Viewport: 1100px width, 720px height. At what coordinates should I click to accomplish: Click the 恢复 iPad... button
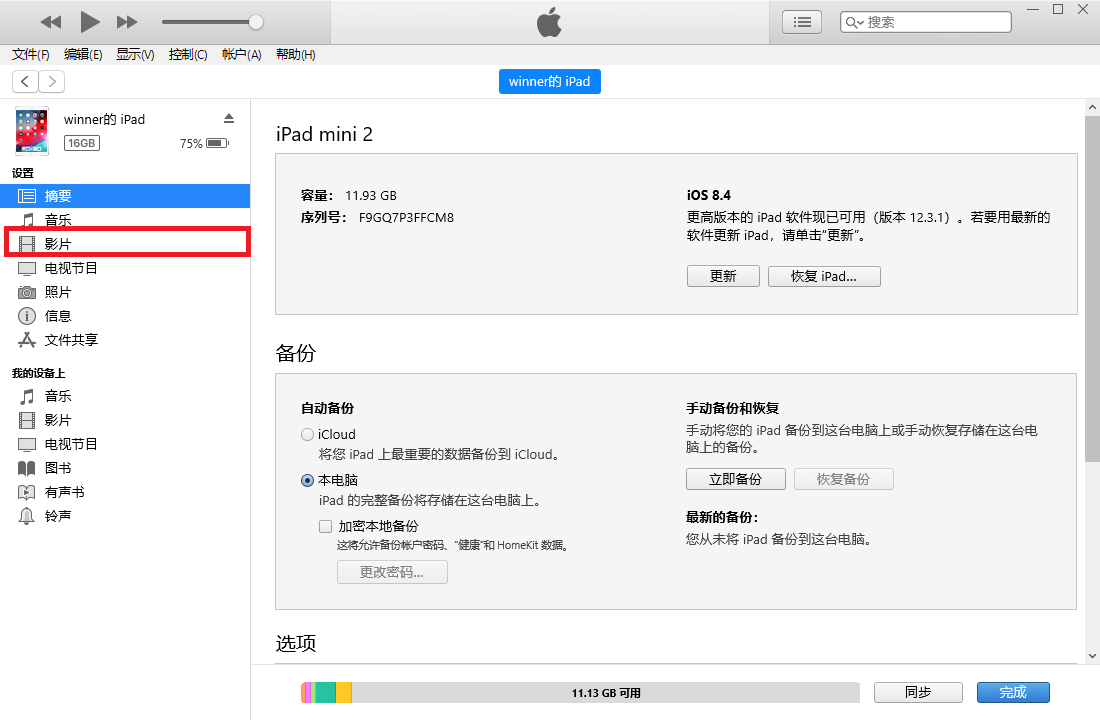[x=824, y=276]
